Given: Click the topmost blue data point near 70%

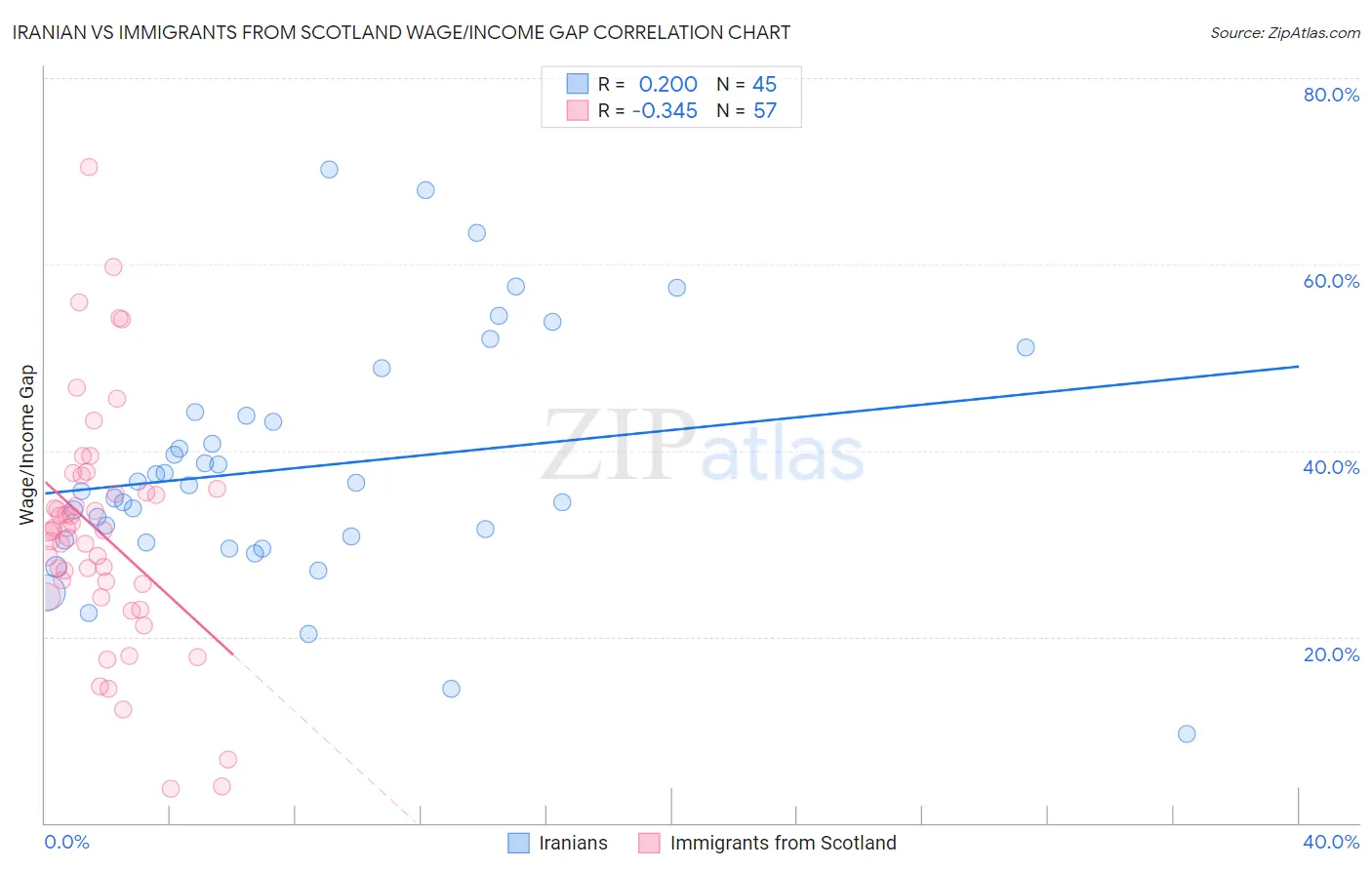Looking at the screenshot, I should (x=329, y=170).
